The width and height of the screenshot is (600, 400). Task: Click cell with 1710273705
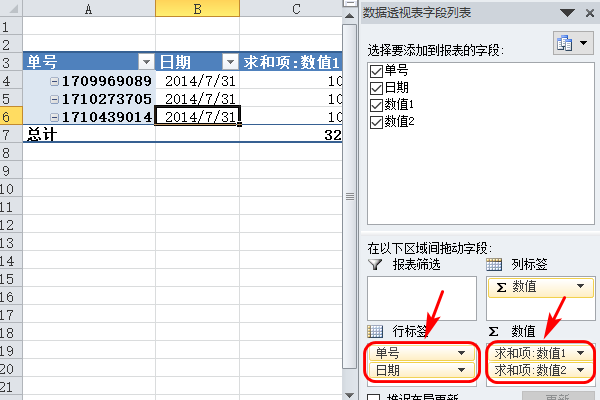tap(89, 99)
